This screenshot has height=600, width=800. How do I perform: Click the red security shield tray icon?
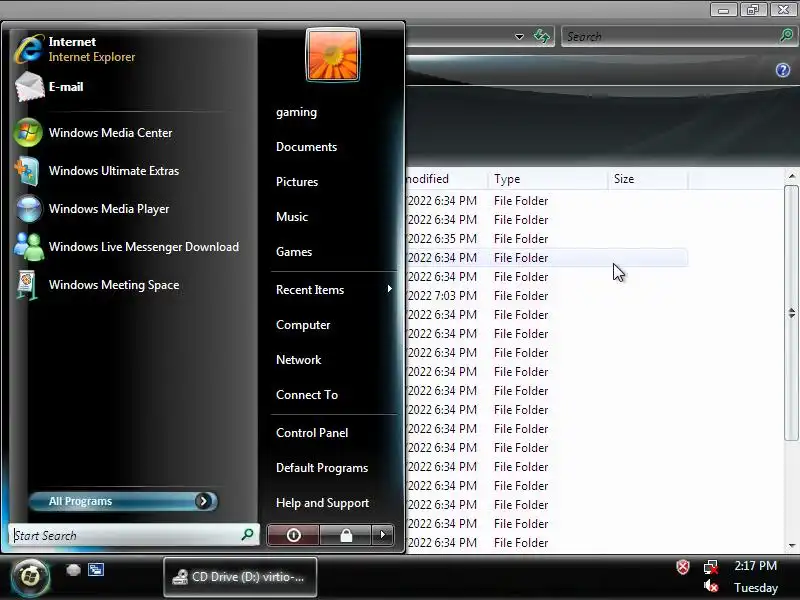[x=683, y=567]
